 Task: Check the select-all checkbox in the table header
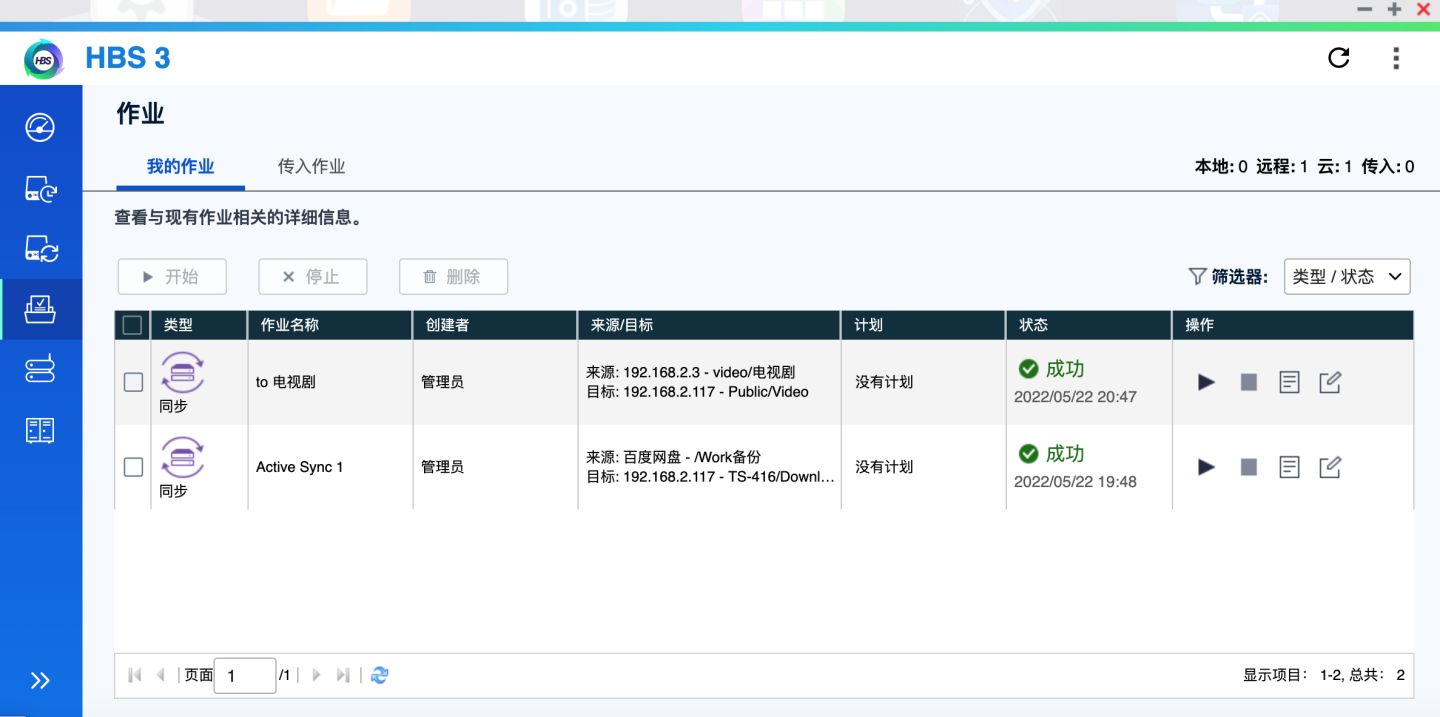click(x=132, y=324)
